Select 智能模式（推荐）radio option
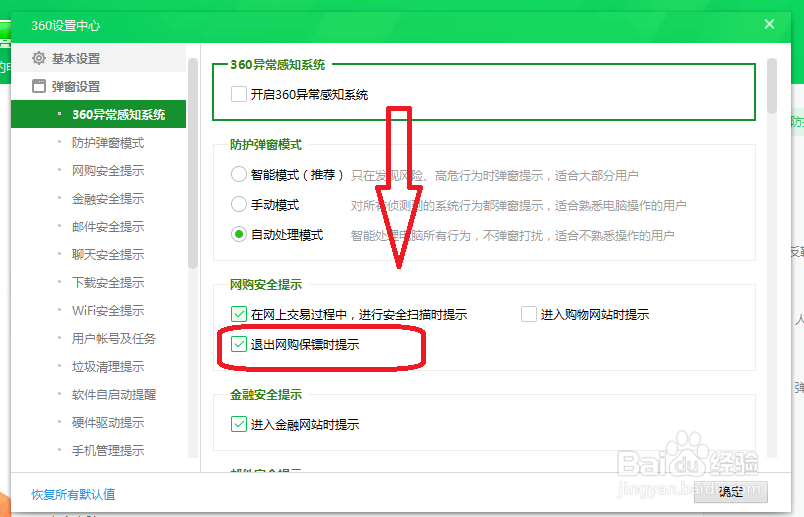 [x=239, y=175]
